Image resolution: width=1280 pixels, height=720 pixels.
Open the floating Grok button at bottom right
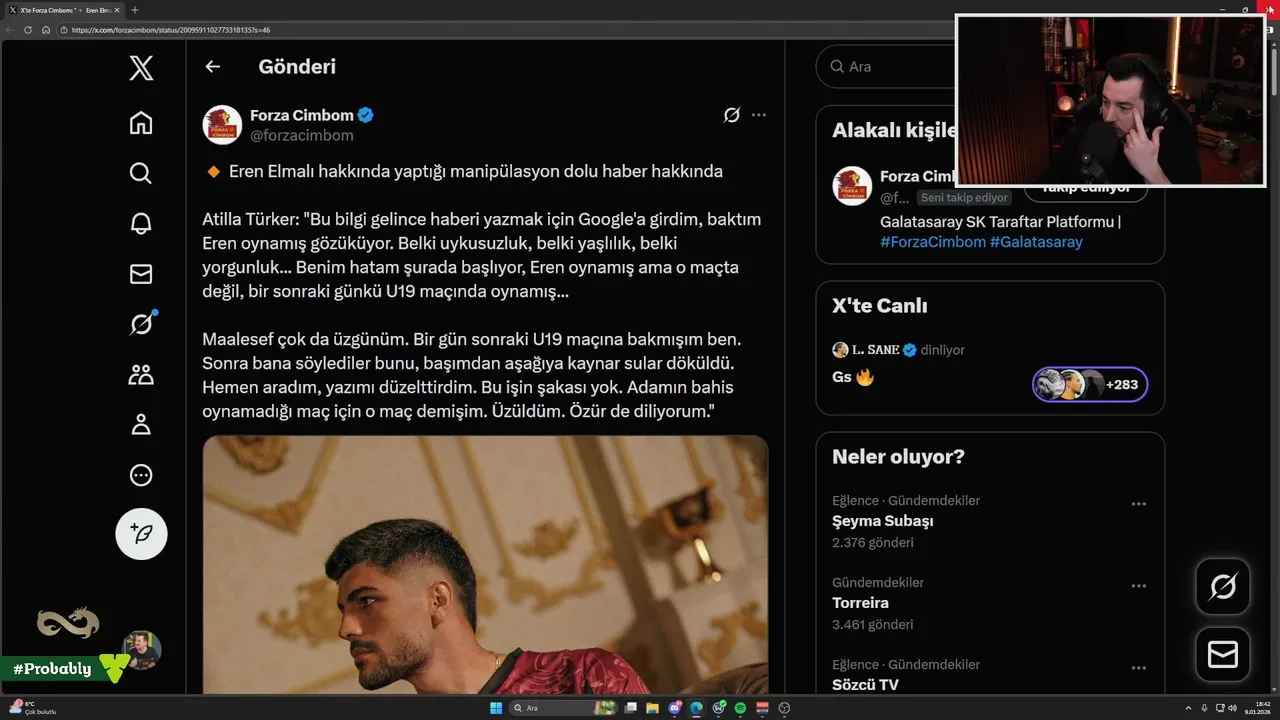pos(1223,586)
